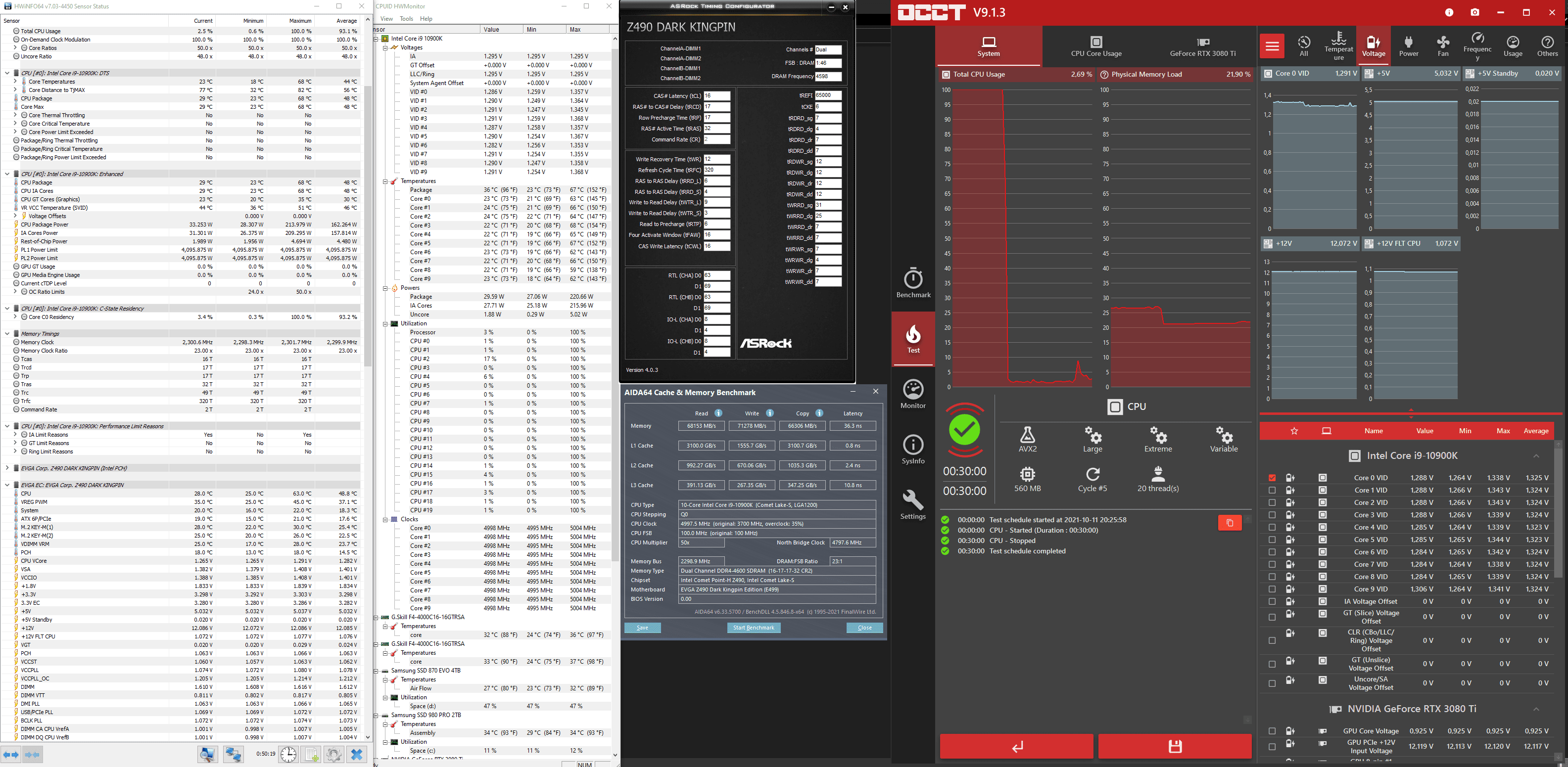Click the OCCT about info icon
Screen dimensions: 1568x767
(1449, 12)
